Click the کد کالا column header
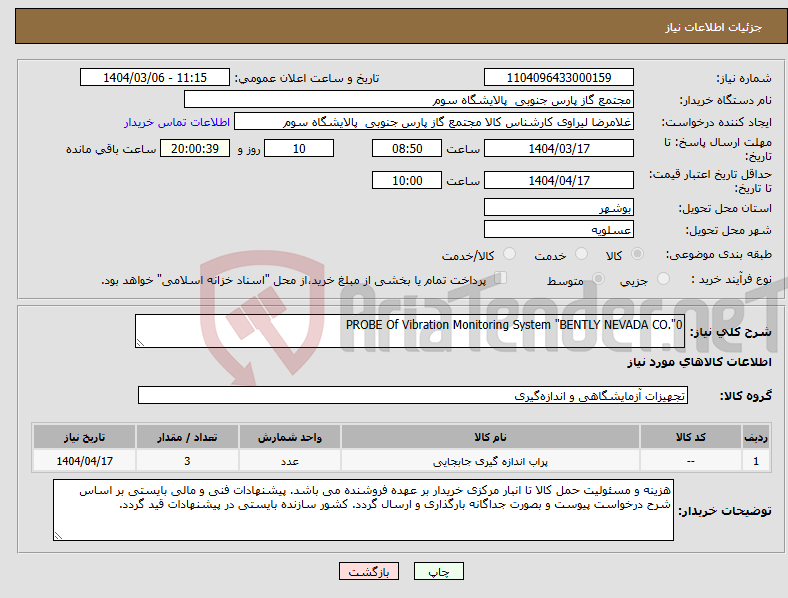The image size is (788, 598). [691, 437]
